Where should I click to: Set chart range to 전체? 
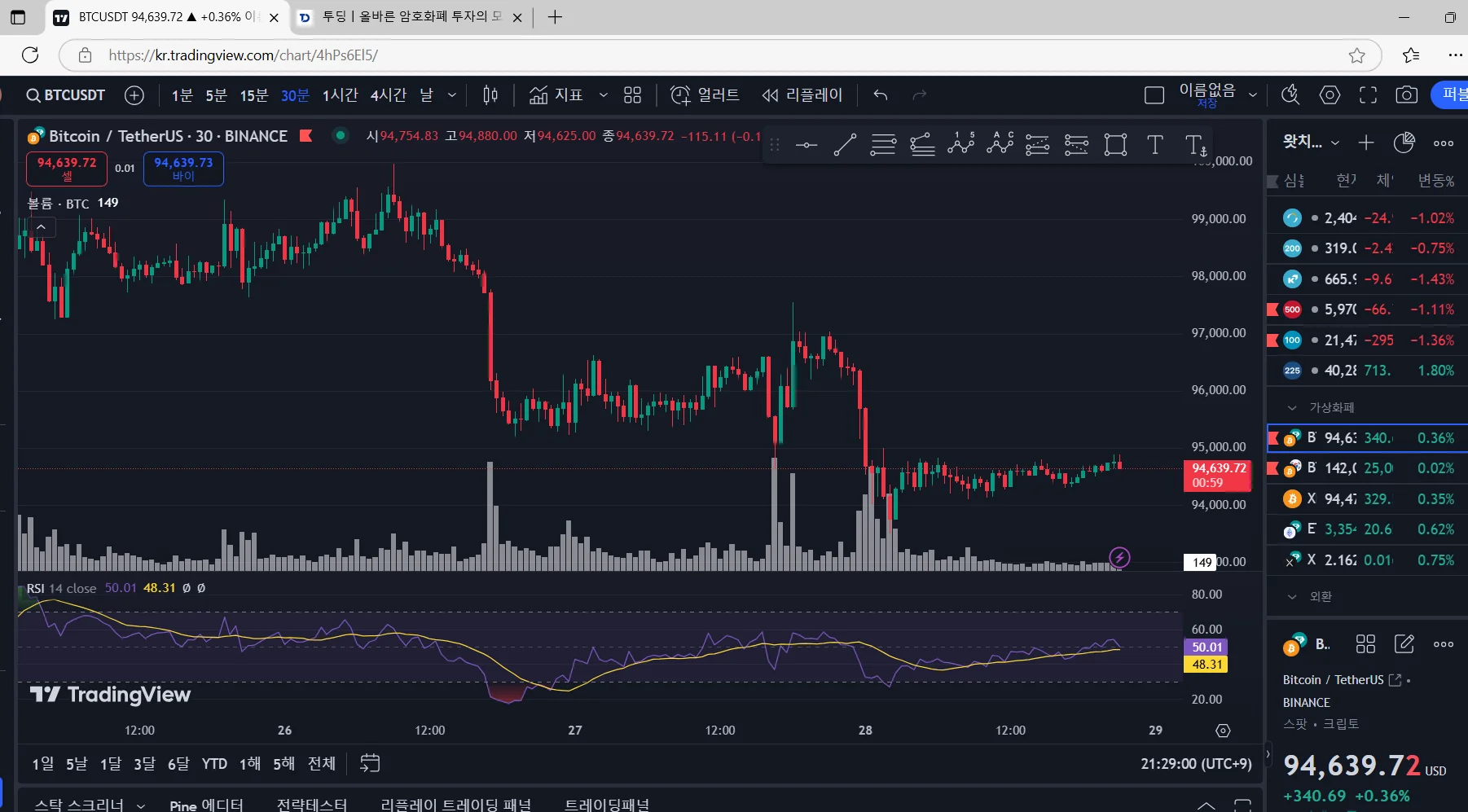coord(322,763)
